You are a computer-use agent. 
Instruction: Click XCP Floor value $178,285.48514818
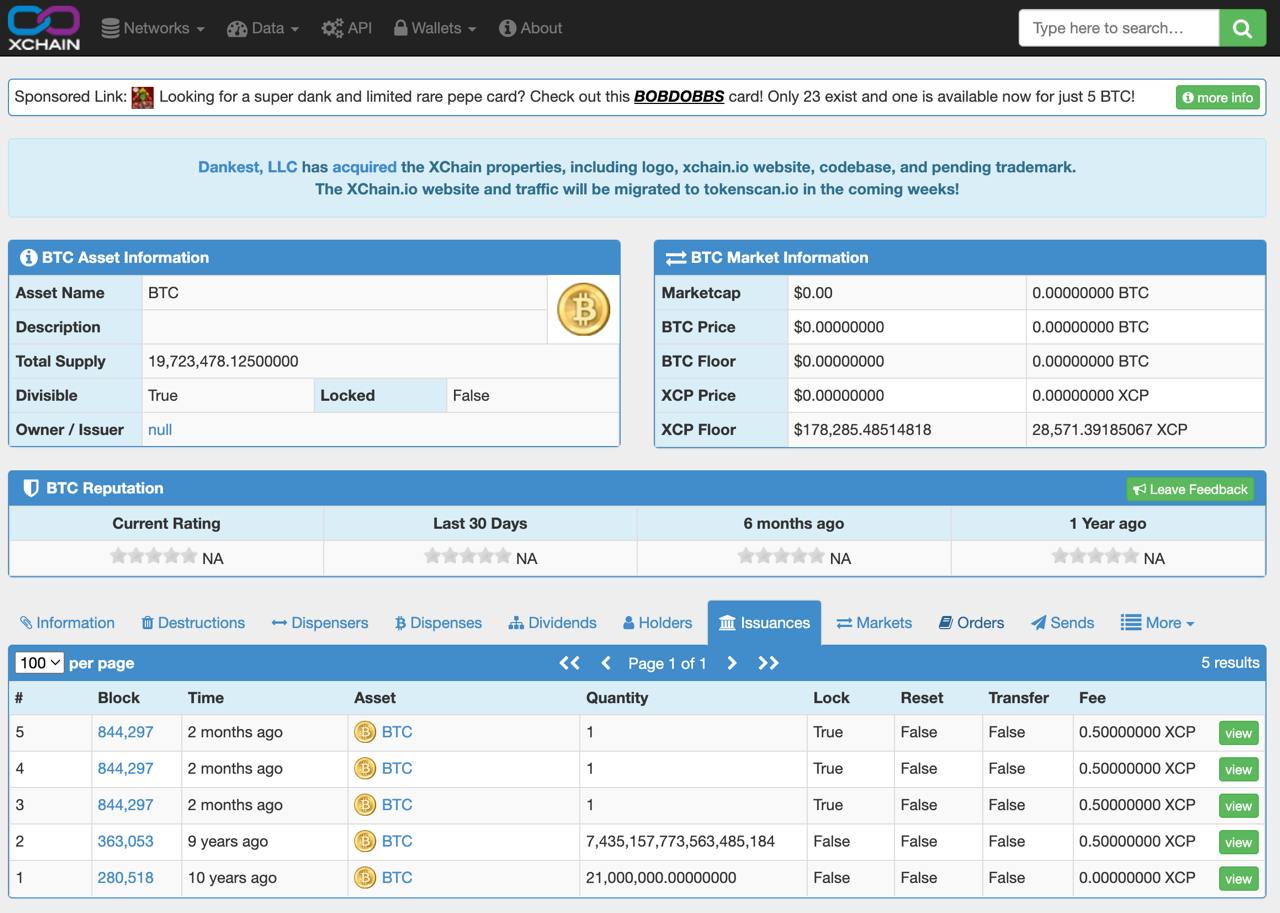click(x=862, y=429)
